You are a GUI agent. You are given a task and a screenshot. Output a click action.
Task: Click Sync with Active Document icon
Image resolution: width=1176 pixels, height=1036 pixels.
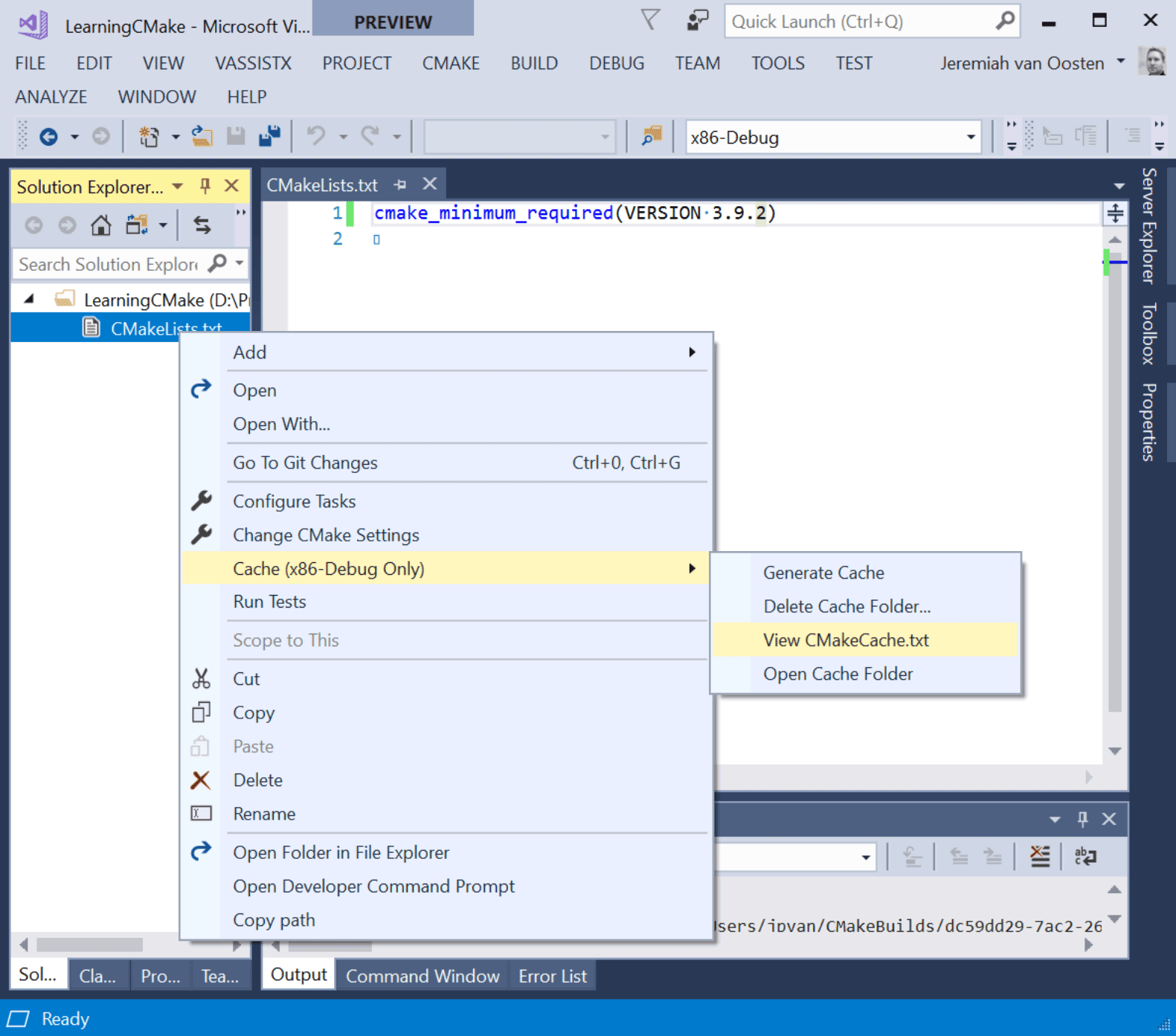pyautogui.click(x=202, y=225)
